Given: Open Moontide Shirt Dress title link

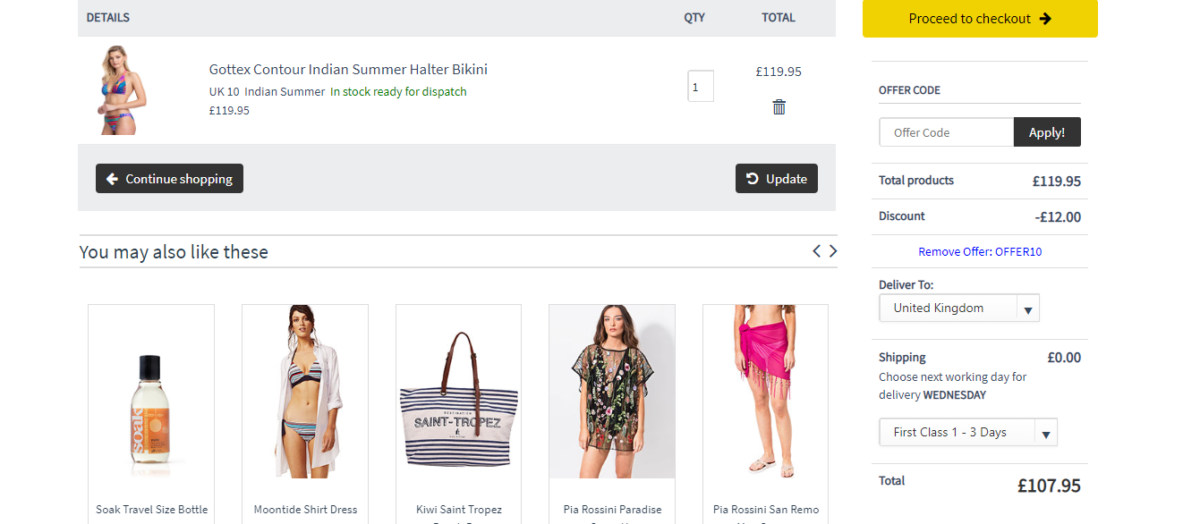Looking at the screenshot, I should coord(305,510).
